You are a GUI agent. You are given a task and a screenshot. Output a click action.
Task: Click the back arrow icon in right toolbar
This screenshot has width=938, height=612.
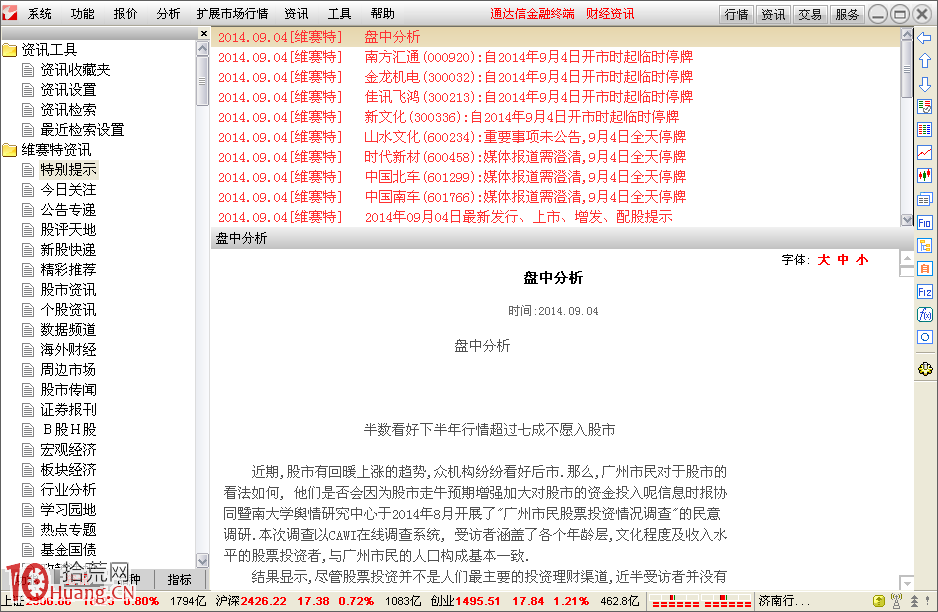click(924, 38)
